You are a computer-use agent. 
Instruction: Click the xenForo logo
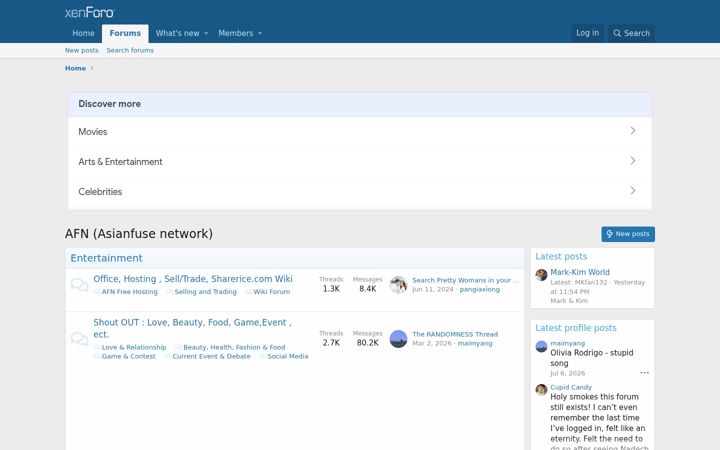90,12
